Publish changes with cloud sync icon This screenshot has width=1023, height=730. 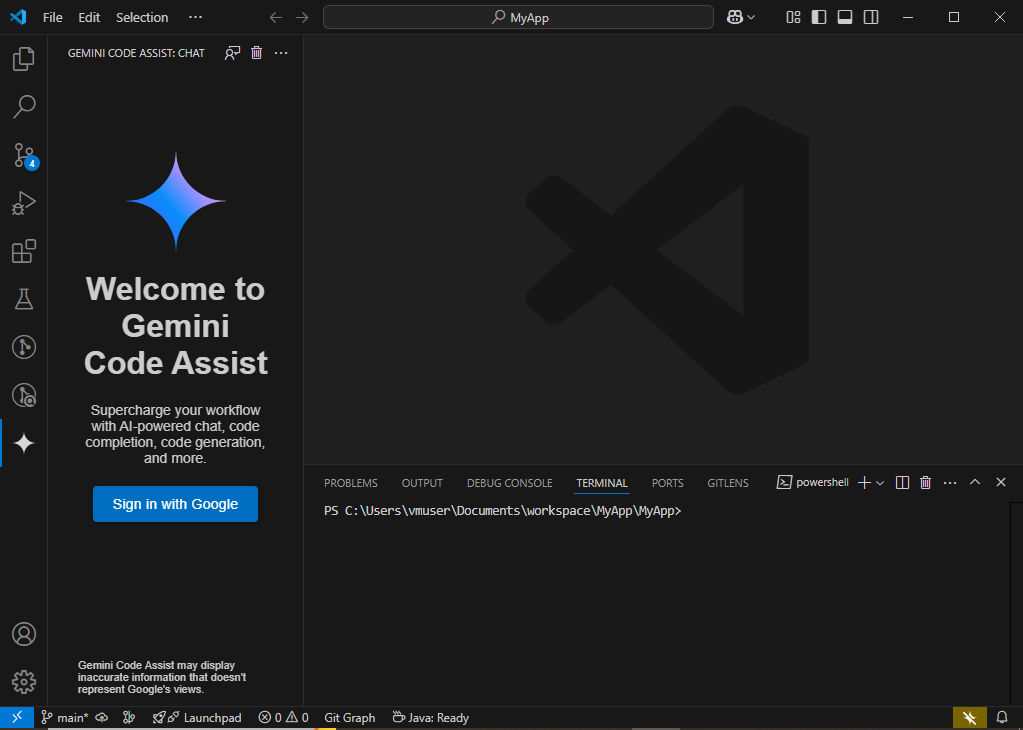point(102,718)
